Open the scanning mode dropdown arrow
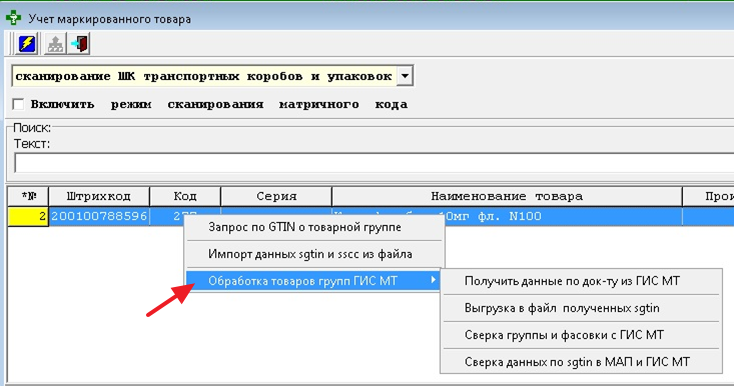Image resolution: width=734 pixels, height=386 pixels. [405, 76]
